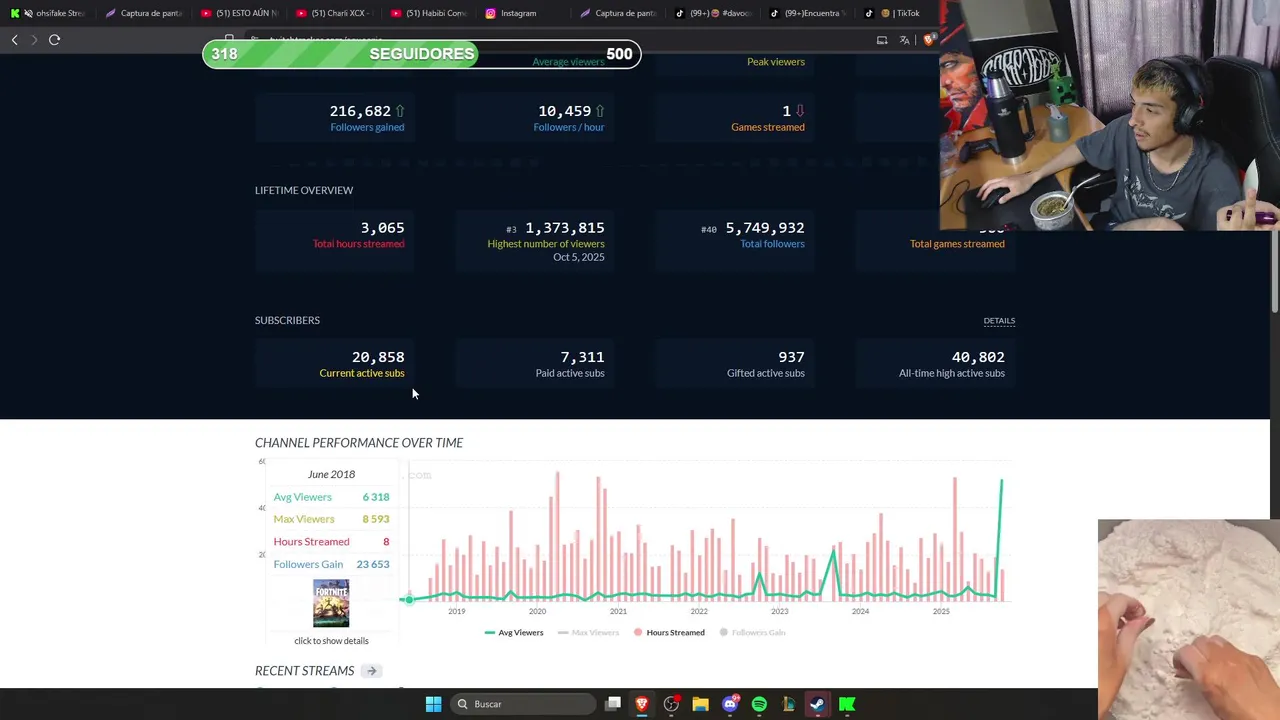The width and height of the screenshot is (1280, 720).
Task: Toggle the Avg Viewers chart legend
Action: point(514,633)
